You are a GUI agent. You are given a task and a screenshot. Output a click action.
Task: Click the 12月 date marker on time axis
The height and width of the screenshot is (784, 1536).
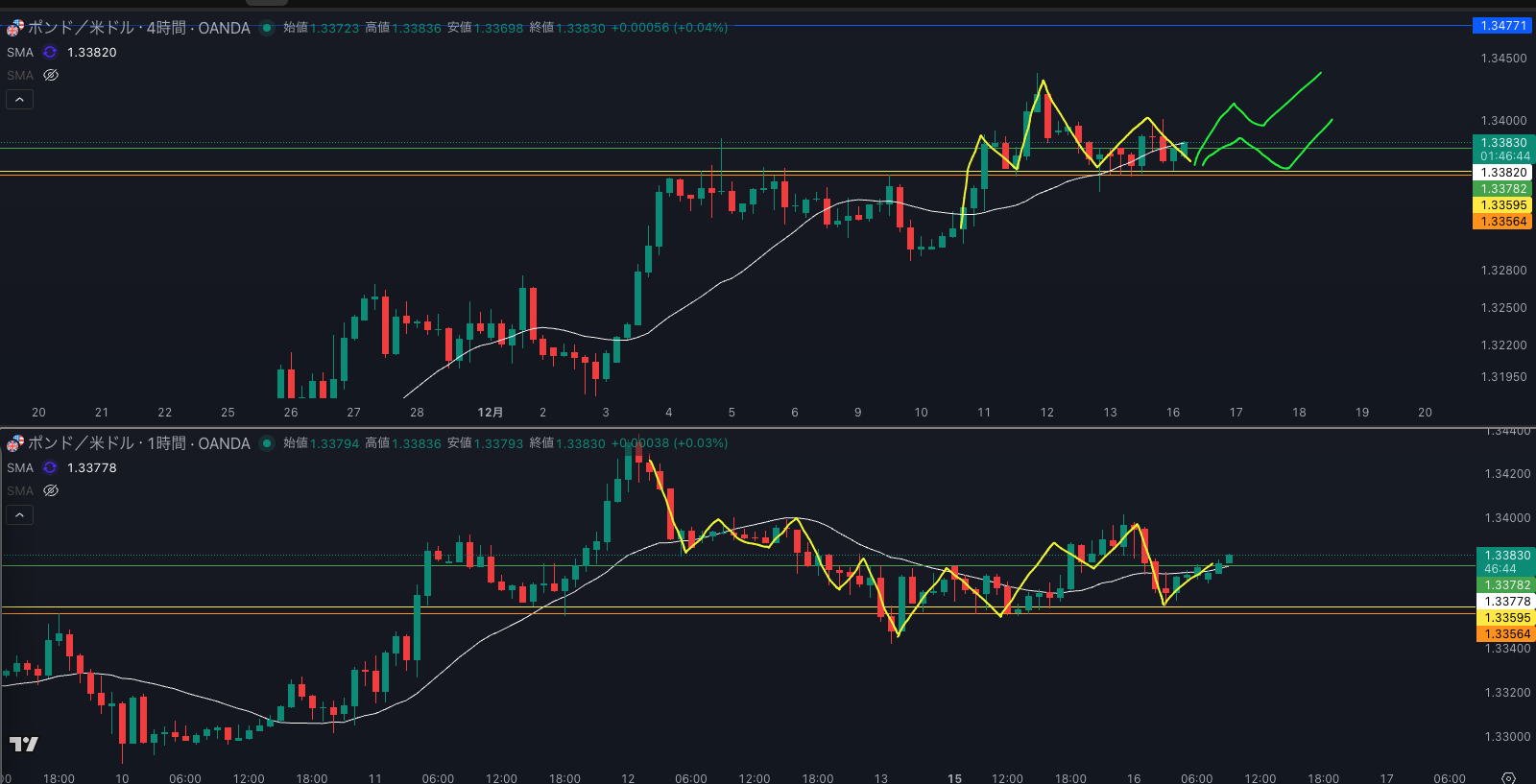pos(490,412)
